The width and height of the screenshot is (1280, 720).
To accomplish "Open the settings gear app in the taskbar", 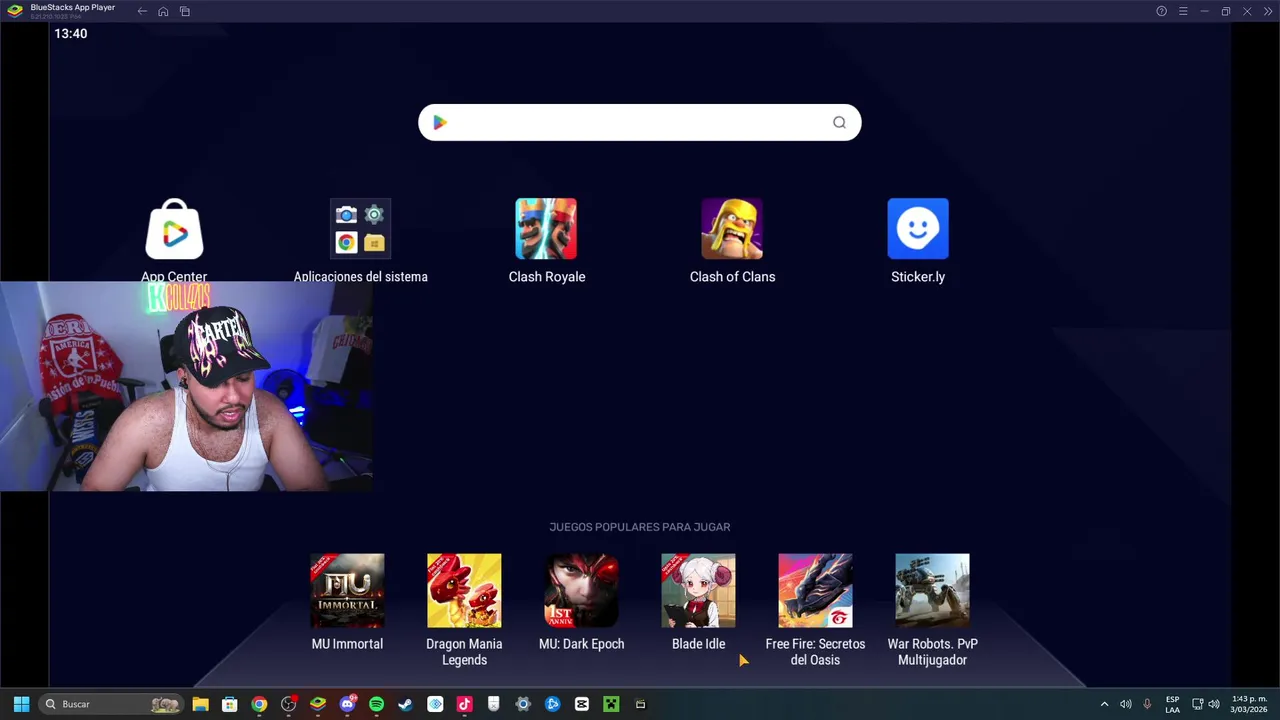I will pyautogui.click(x=523, y=704).
